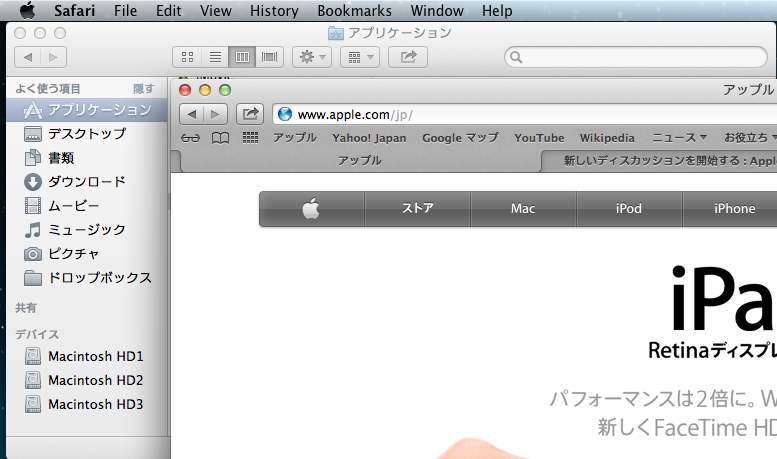Click 隠す to hide favorites section

(x=143, y=89)
